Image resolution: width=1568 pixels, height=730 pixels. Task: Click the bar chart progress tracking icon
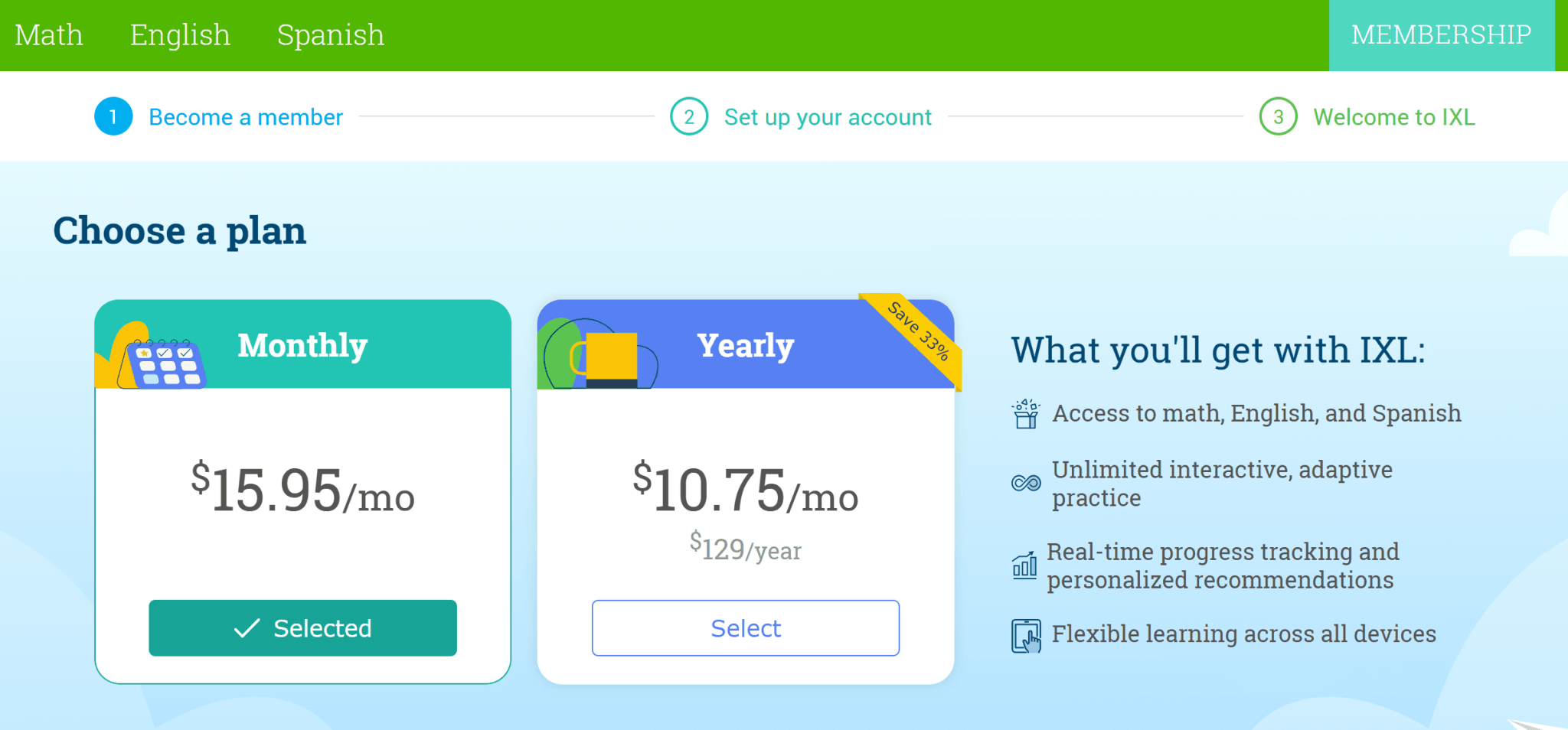[x=1024, y=565]
